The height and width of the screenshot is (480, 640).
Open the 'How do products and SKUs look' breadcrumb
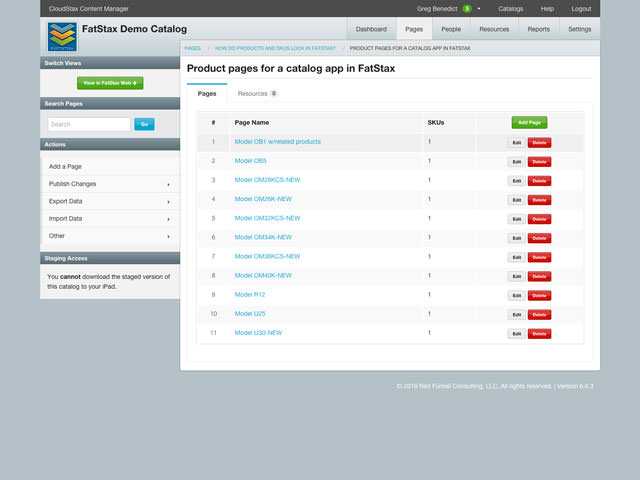coord(275,48)
